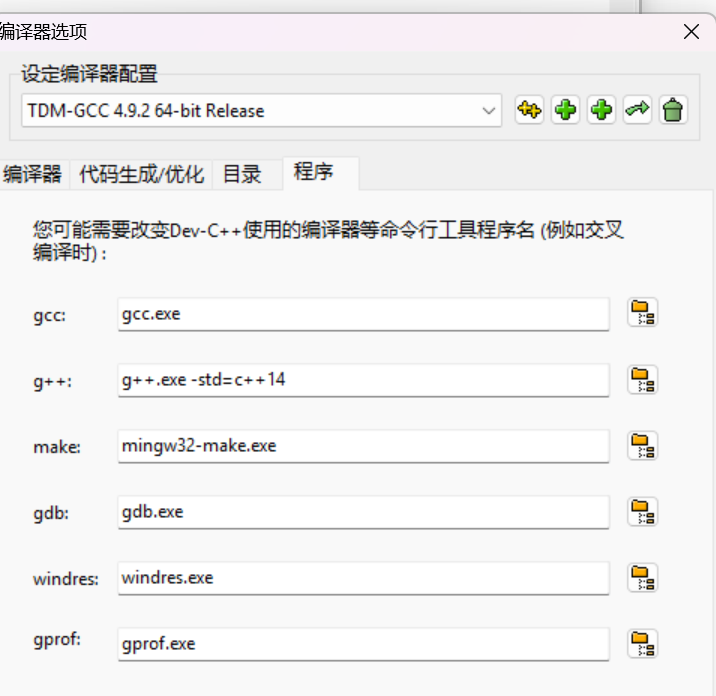The height and width of the screenshot is (696, 716).
Task: Browse for the gdb program file
Action: [x=642, y=511]
